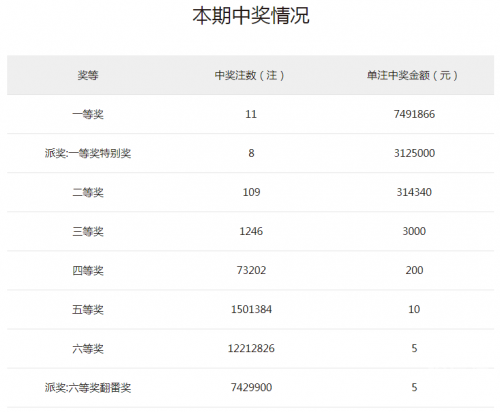
Task: Click the special prize count 8
Action: [x=251, y=153]
